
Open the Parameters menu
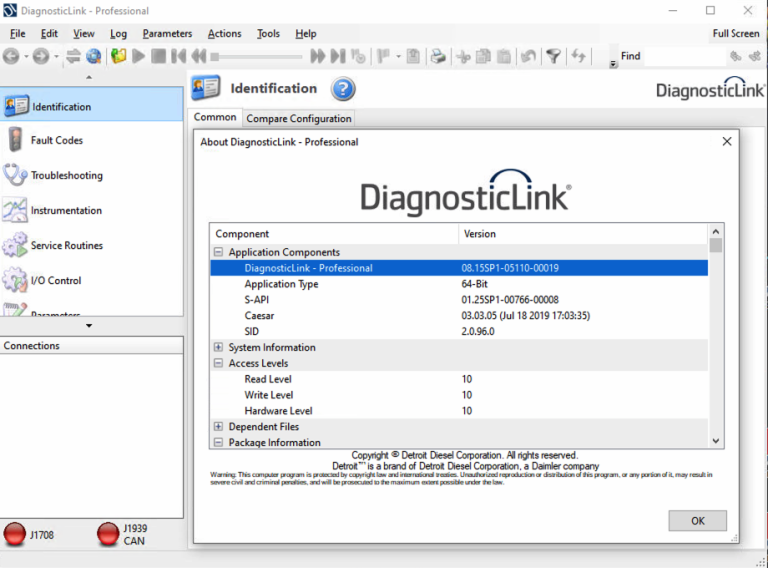(167, 33)
